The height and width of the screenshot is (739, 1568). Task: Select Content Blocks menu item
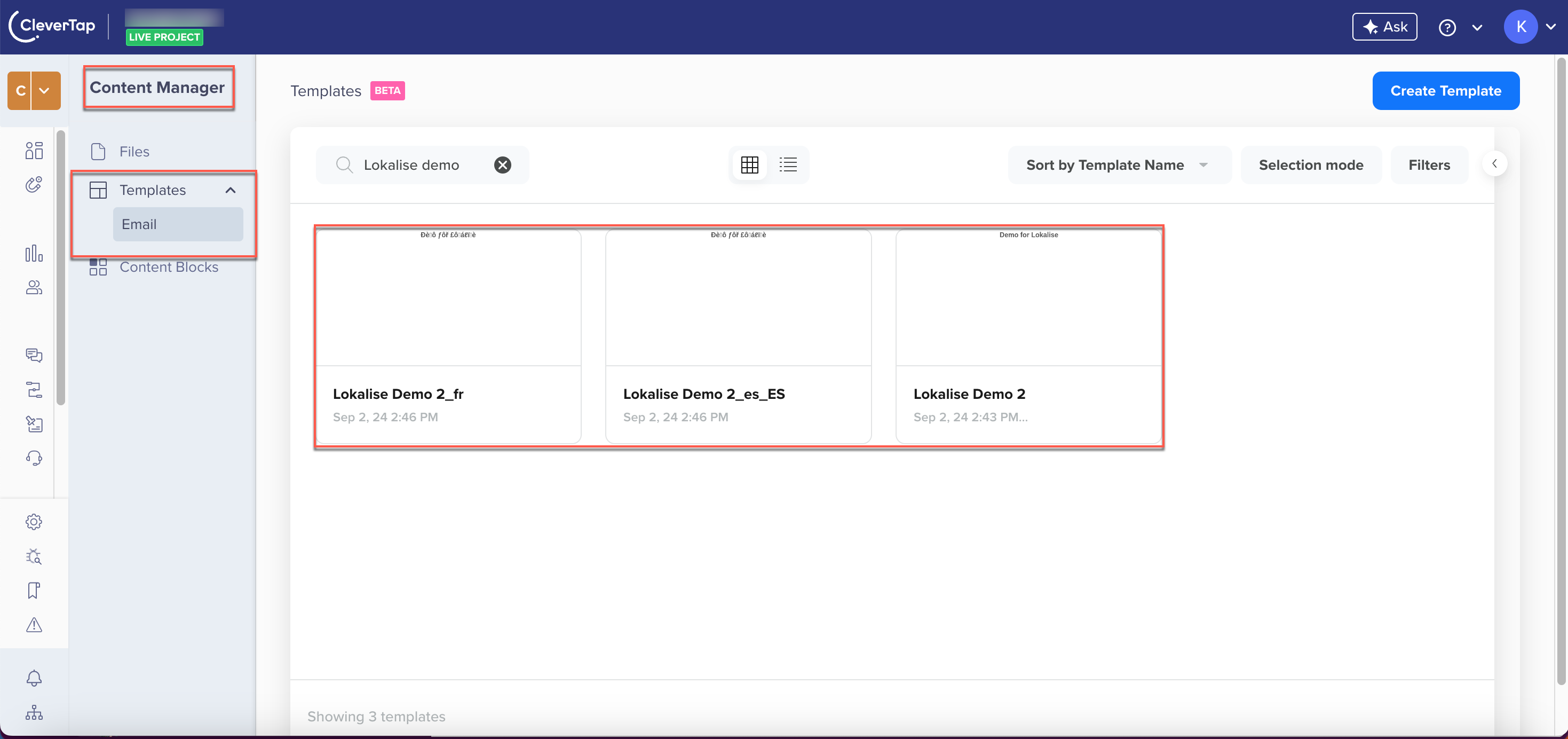coord(169,266)
